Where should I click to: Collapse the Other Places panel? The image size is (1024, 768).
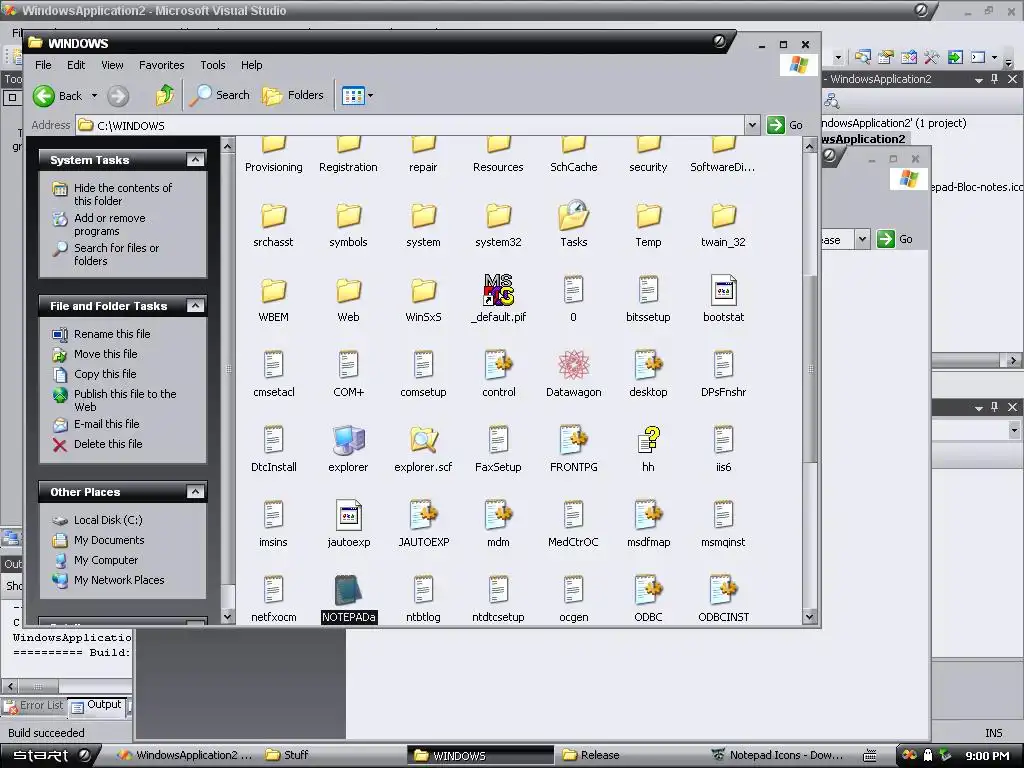click(x=195, y=492)
